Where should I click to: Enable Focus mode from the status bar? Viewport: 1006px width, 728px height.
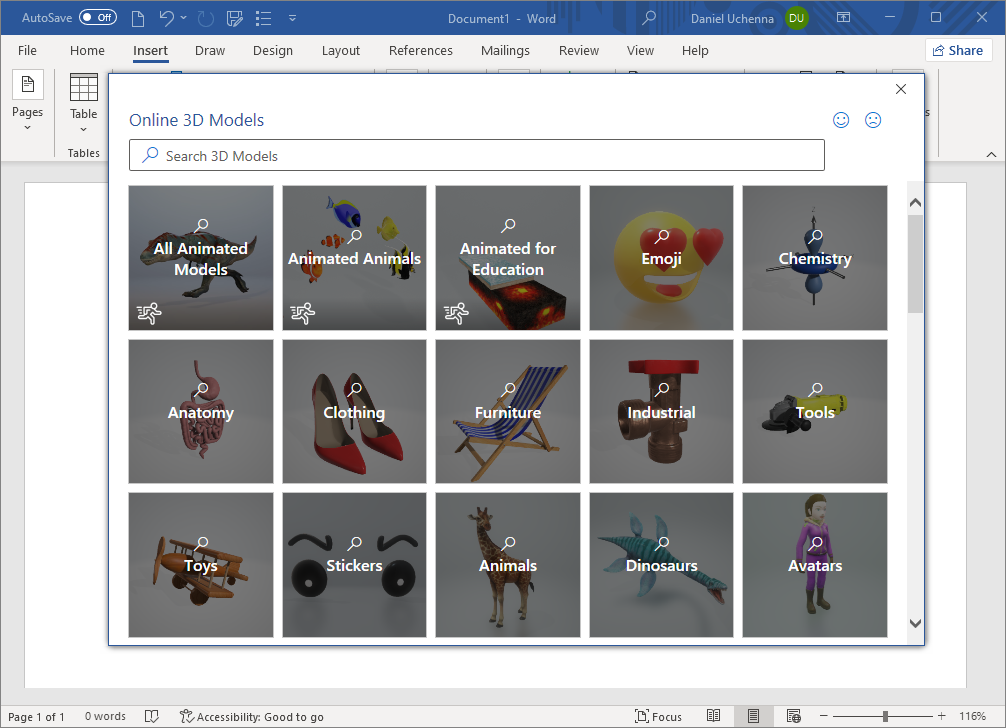point(658,716)
